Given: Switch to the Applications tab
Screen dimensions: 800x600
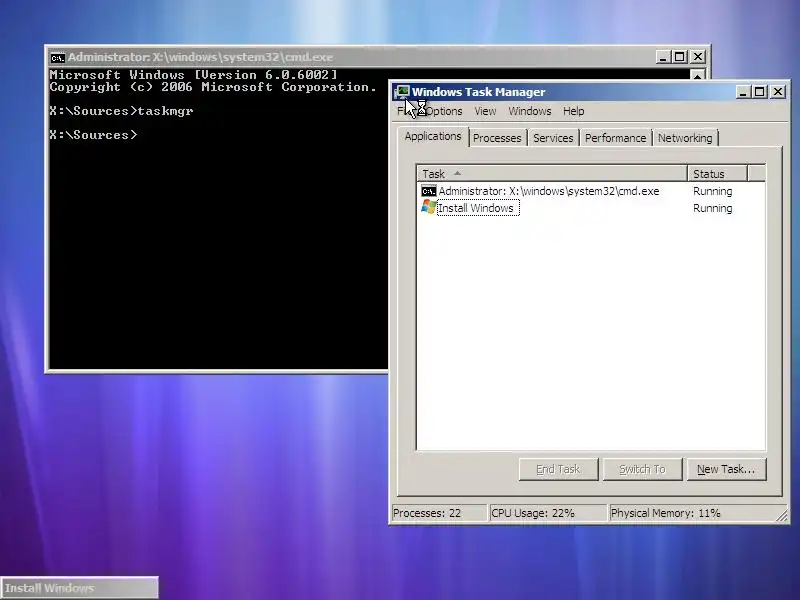Looking at the screenshot, I should tap(433, 136).
